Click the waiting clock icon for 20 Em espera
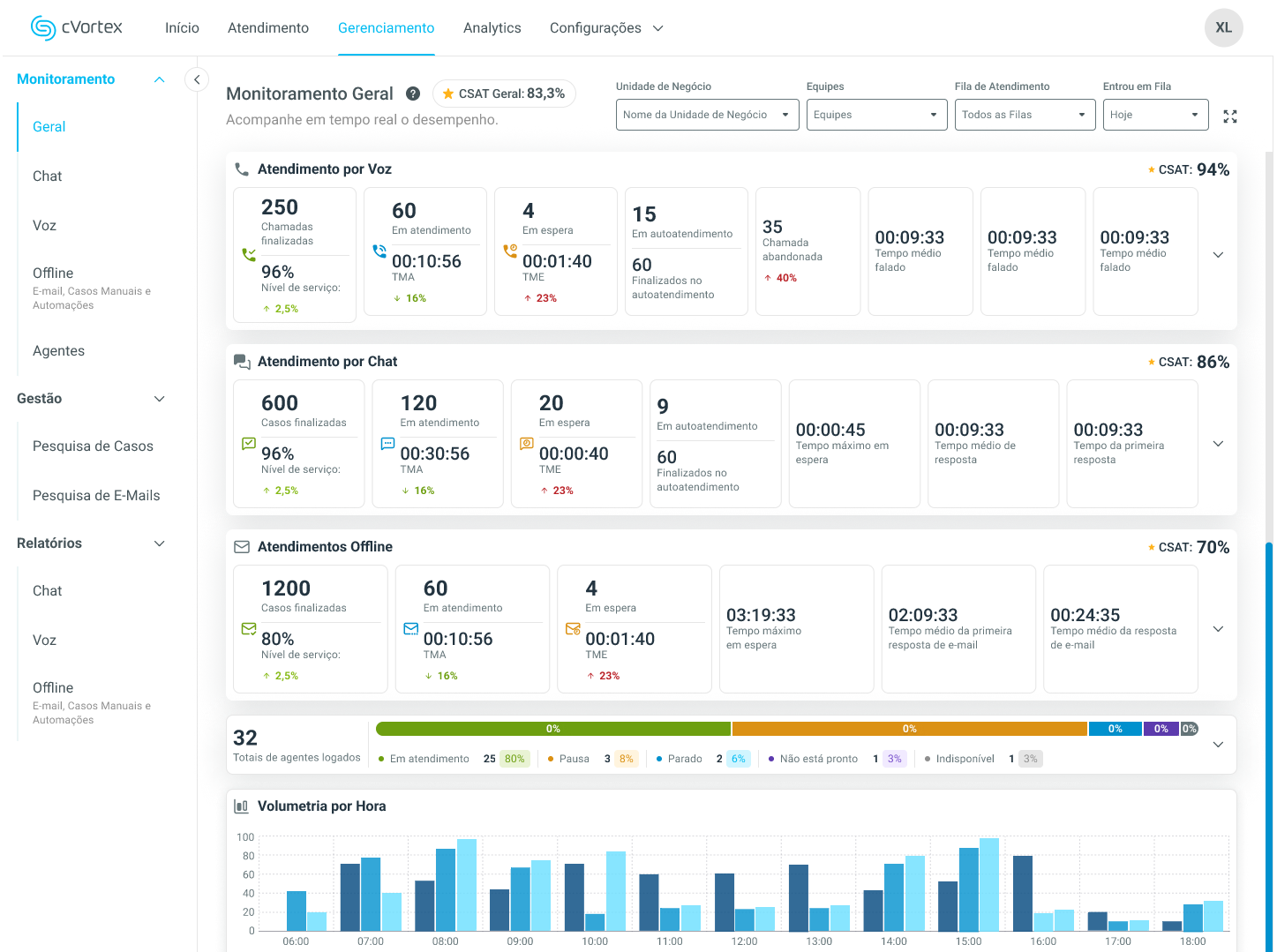 click(x=527, y=443)
